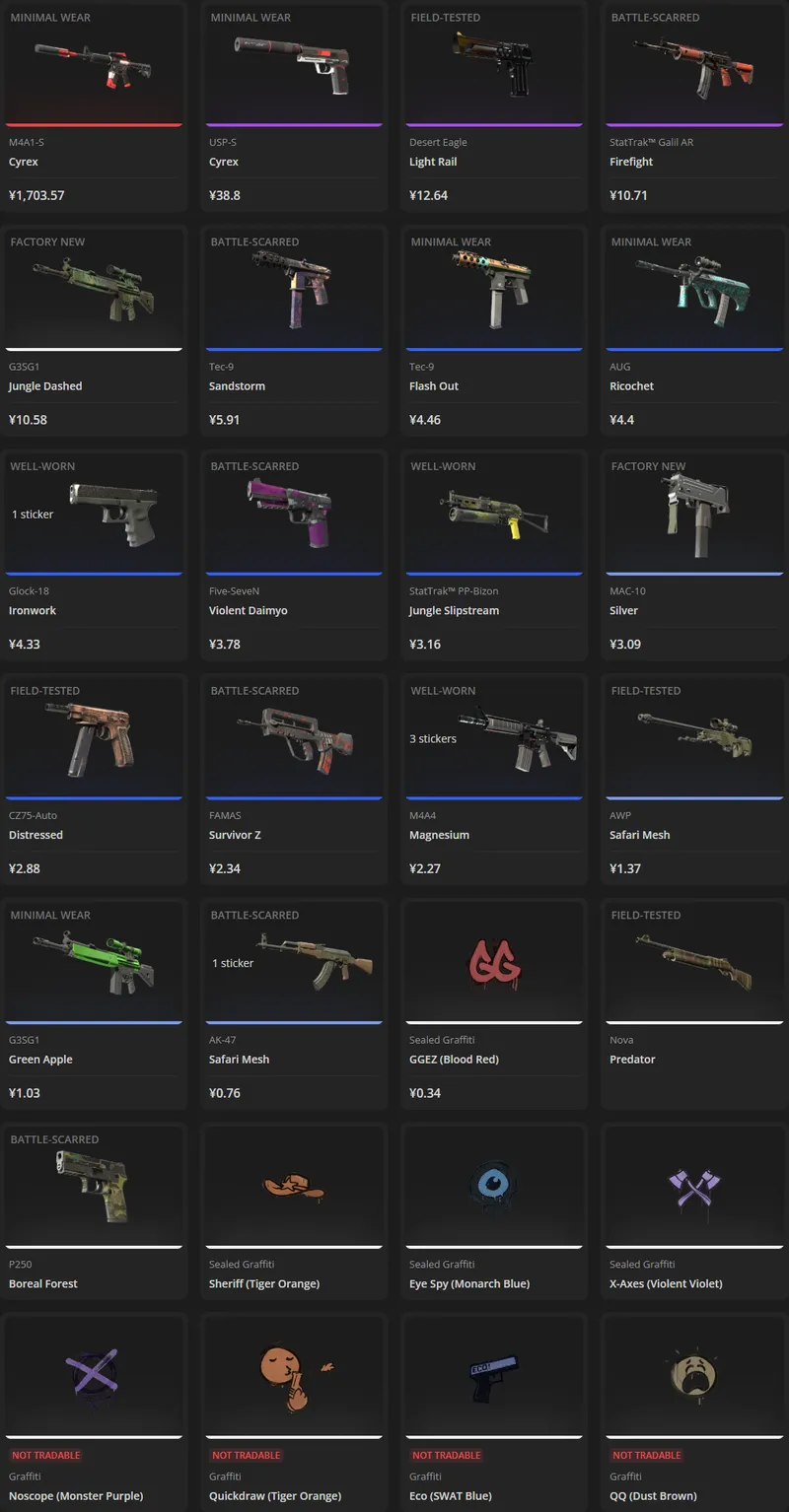Screen dimensions: 789x1512
Task: Click the AWP Safari Mesh item name
Action: click(639, 835)
